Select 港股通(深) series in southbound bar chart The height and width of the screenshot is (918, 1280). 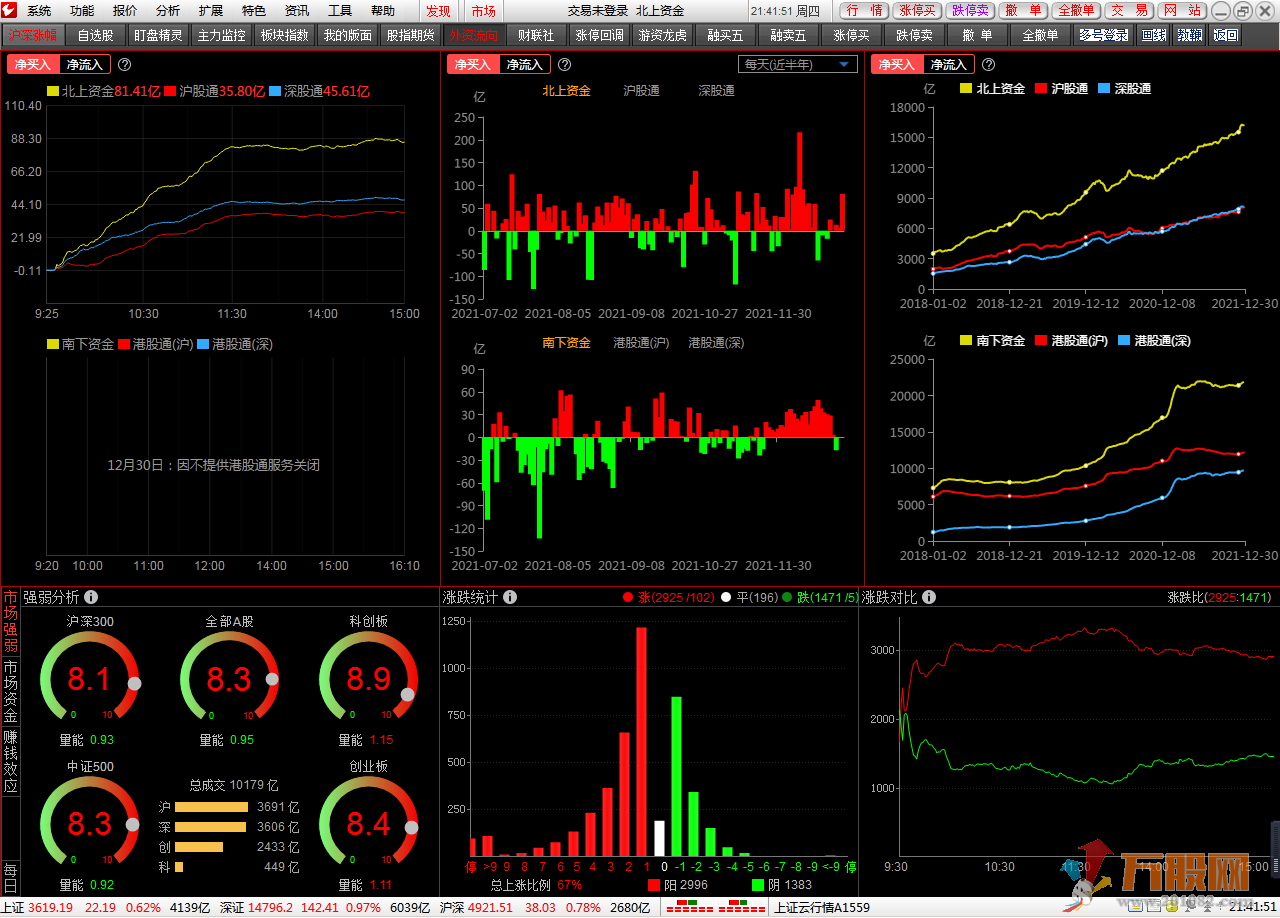[716, 342]
